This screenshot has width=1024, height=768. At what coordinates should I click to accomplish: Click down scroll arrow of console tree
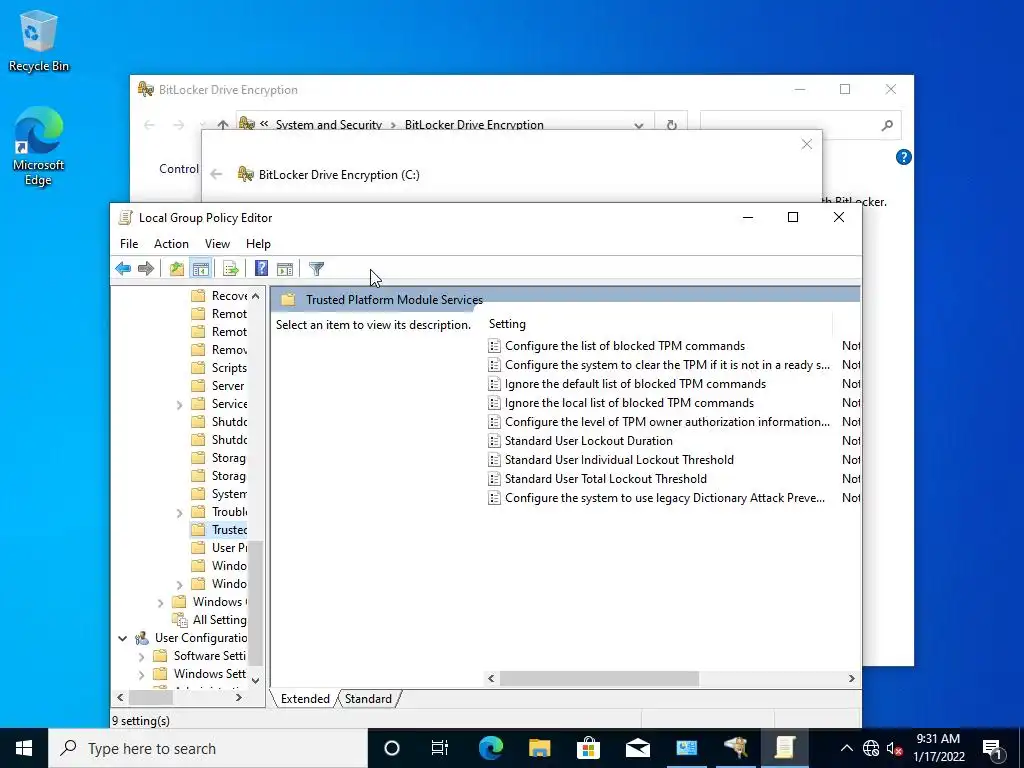[255, 680]
